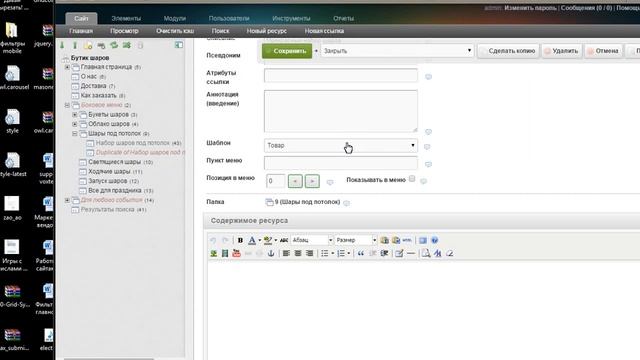The height and width of the screenshot is (360, 640).
Task: Toggle bold in the editor
Action: (x=240, y=240)
